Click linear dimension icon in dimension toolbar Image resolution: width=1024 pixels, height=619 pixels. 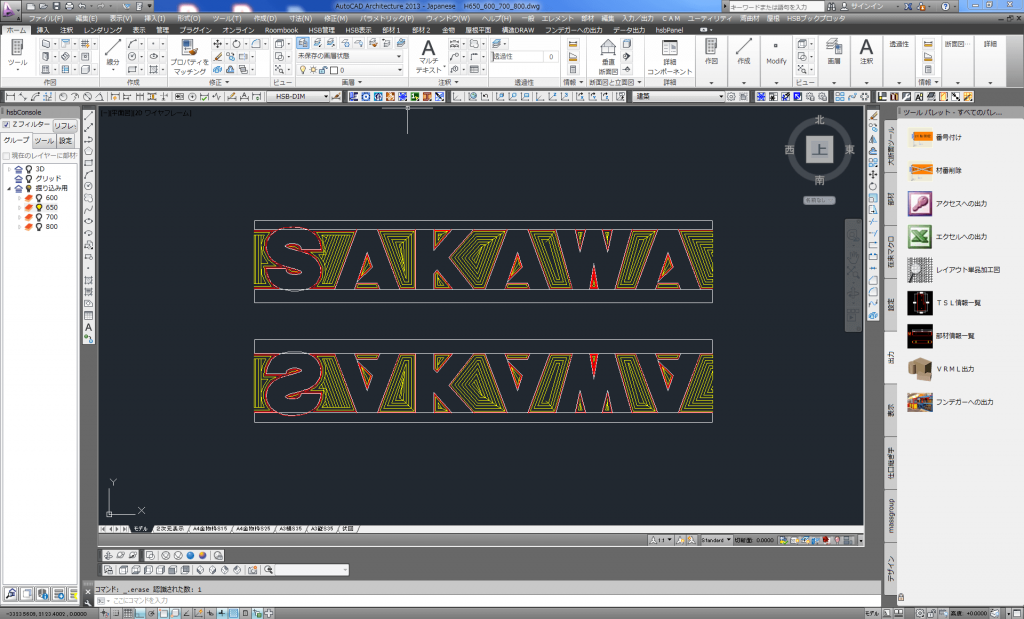click(x=10, y=97)
